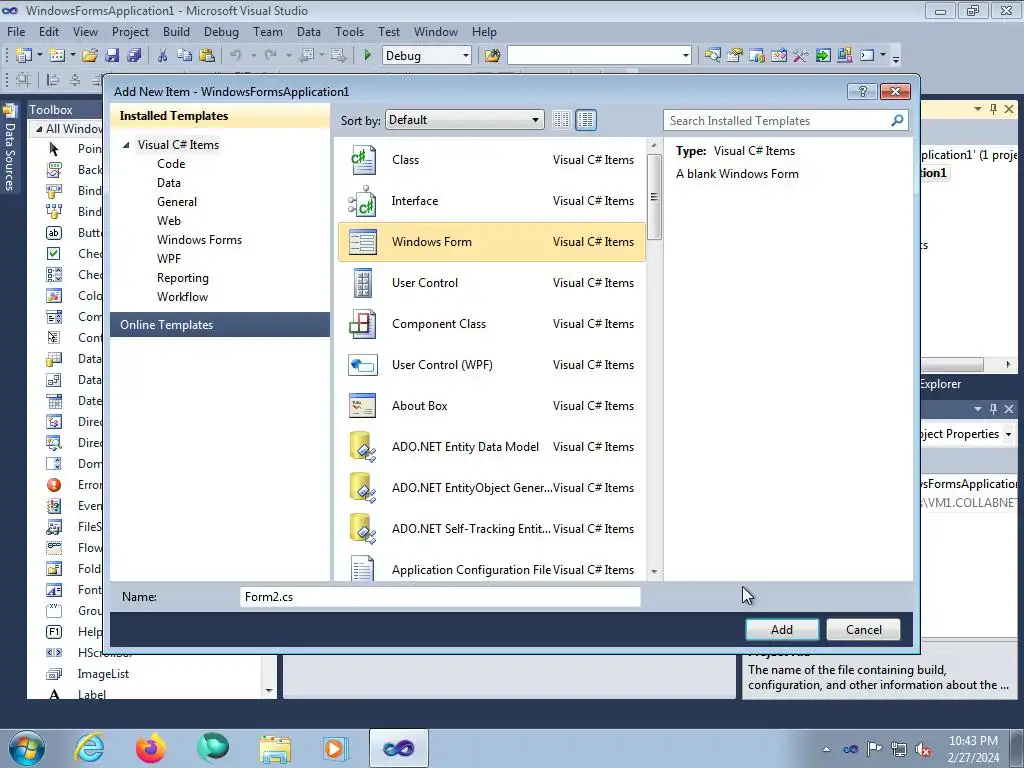Open Solution Explorer from the toolbar icon
Viewport: 1024px width, 768px height.
pos(712,56)
